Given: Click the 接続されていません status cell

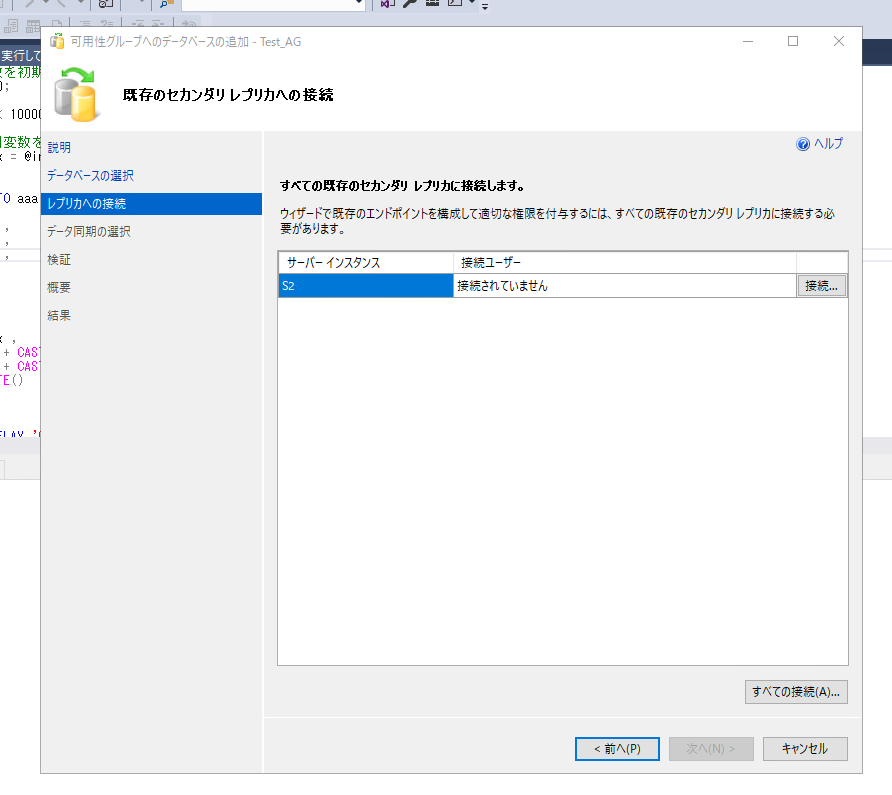Looking at the screenshot, I should (625, 286).
